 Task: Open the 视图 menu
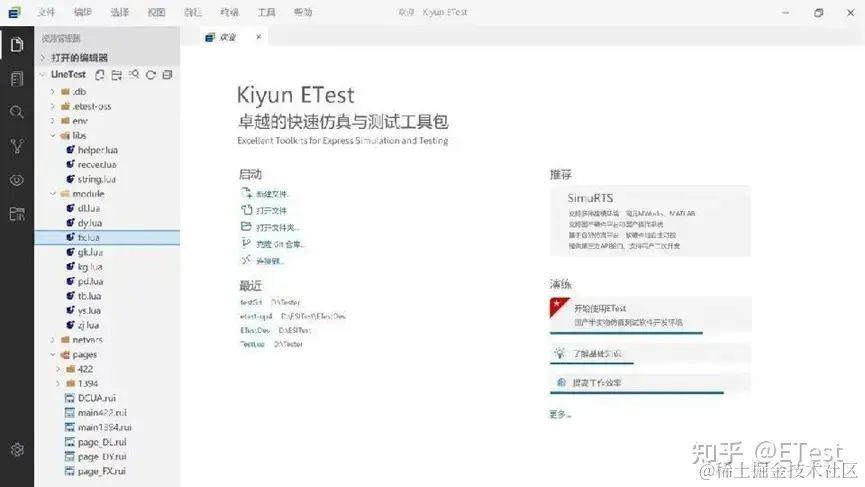click(x=156, y=12)
